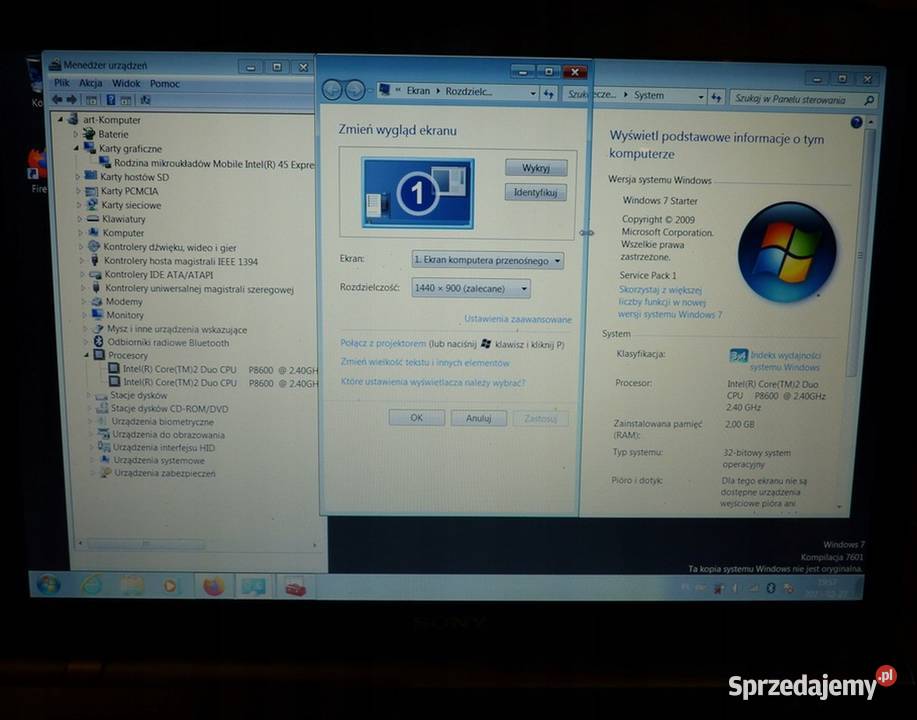
Task: Click back button in Ekran window
Action: 332,90
